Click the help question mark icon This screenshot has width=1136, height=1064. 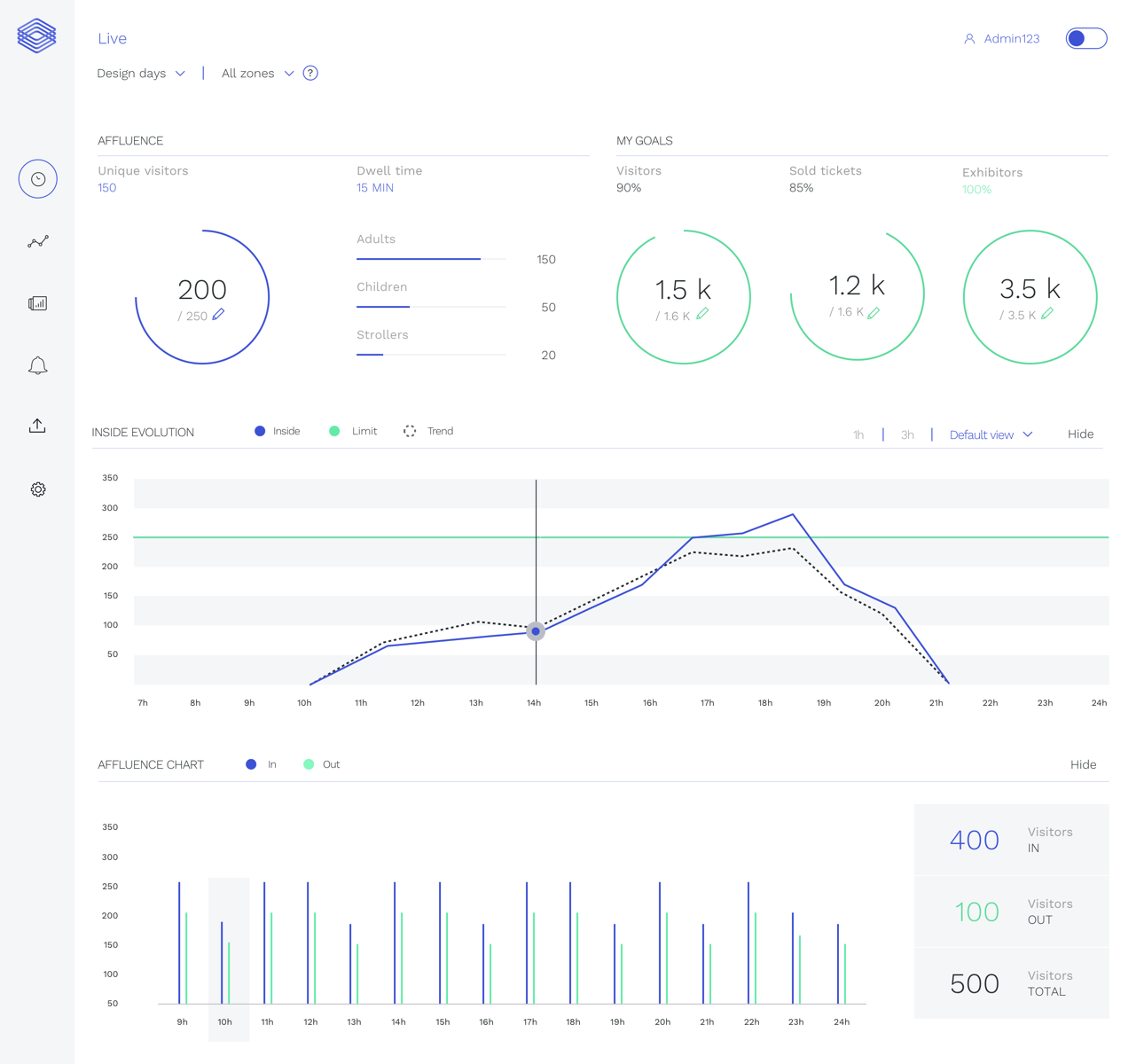[x=310, y=74]
